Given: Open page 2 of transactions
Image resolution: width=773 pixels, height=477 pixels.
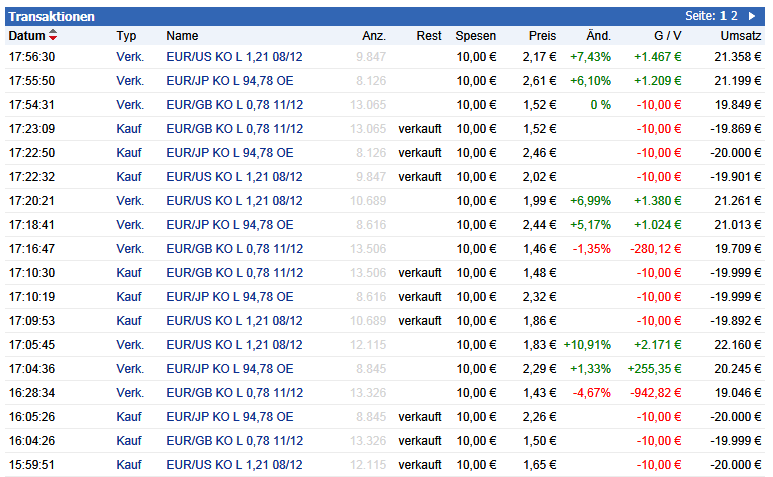Looking at the screenshot, I should [x=734, y=16].
